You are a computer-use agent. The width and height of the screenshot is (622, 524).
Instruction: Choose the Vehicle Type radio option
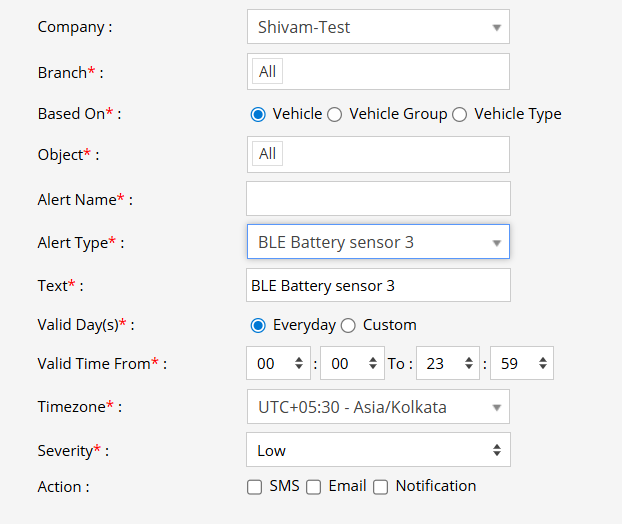pos(460,114)
